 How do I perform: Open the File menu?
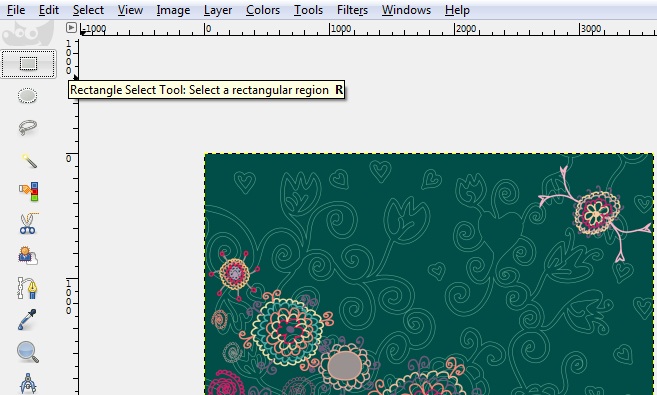tap(16, 10)
